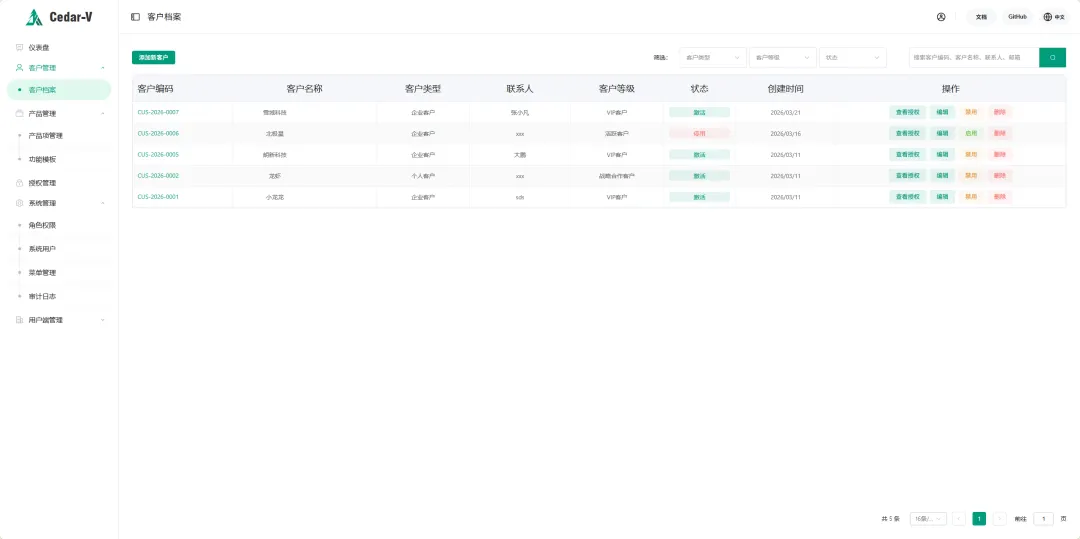This screenshot has width=1080, height=539.
Task: Open customer code CUS-2026-0005 link
Action: click(x=158, y=155)
